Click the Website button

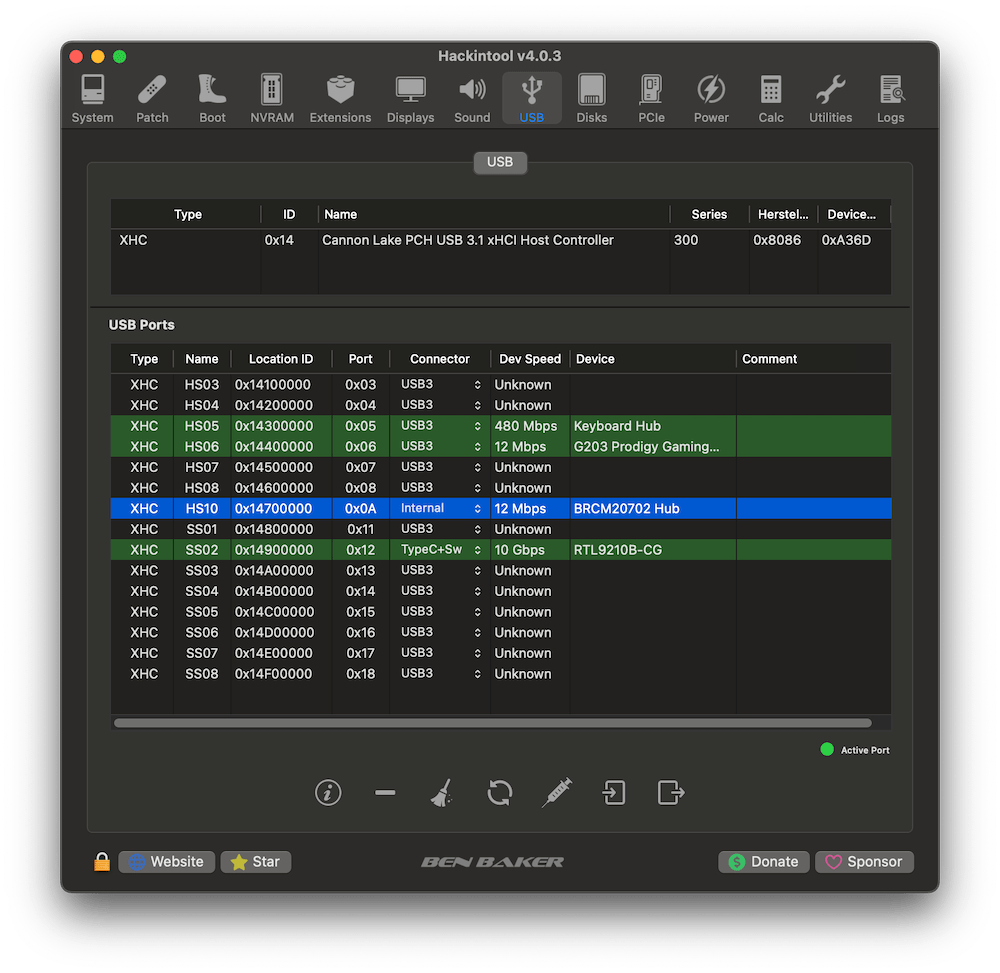point(166,861)
